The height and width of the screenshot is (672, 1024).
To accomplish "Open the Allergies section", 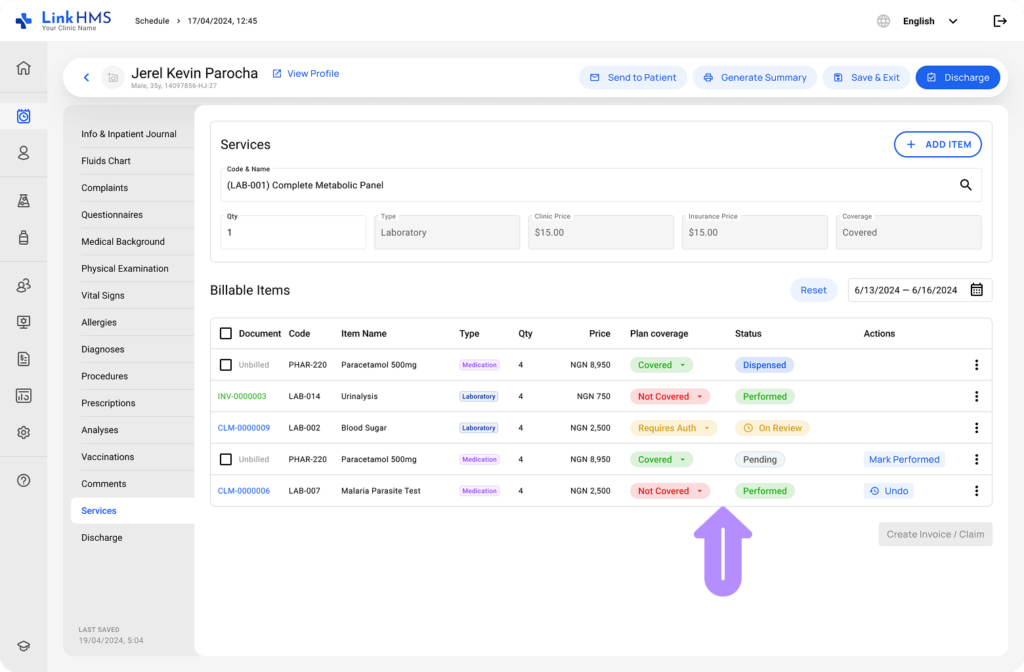I will [99, 323].
